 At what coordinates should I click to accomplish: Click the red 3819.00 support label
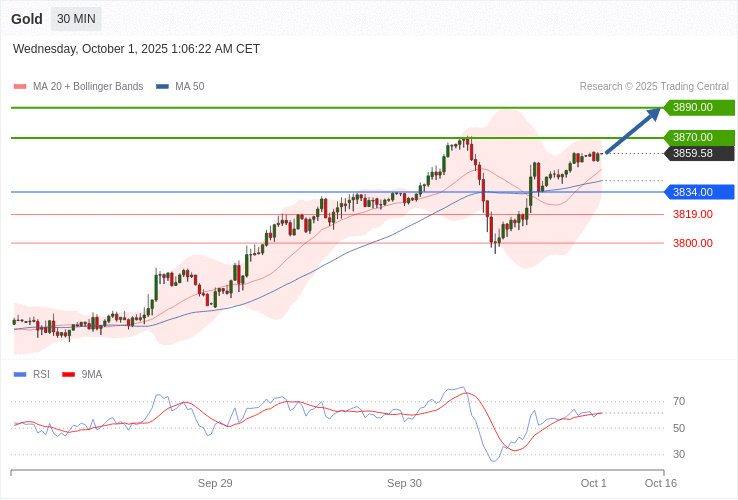692,214
